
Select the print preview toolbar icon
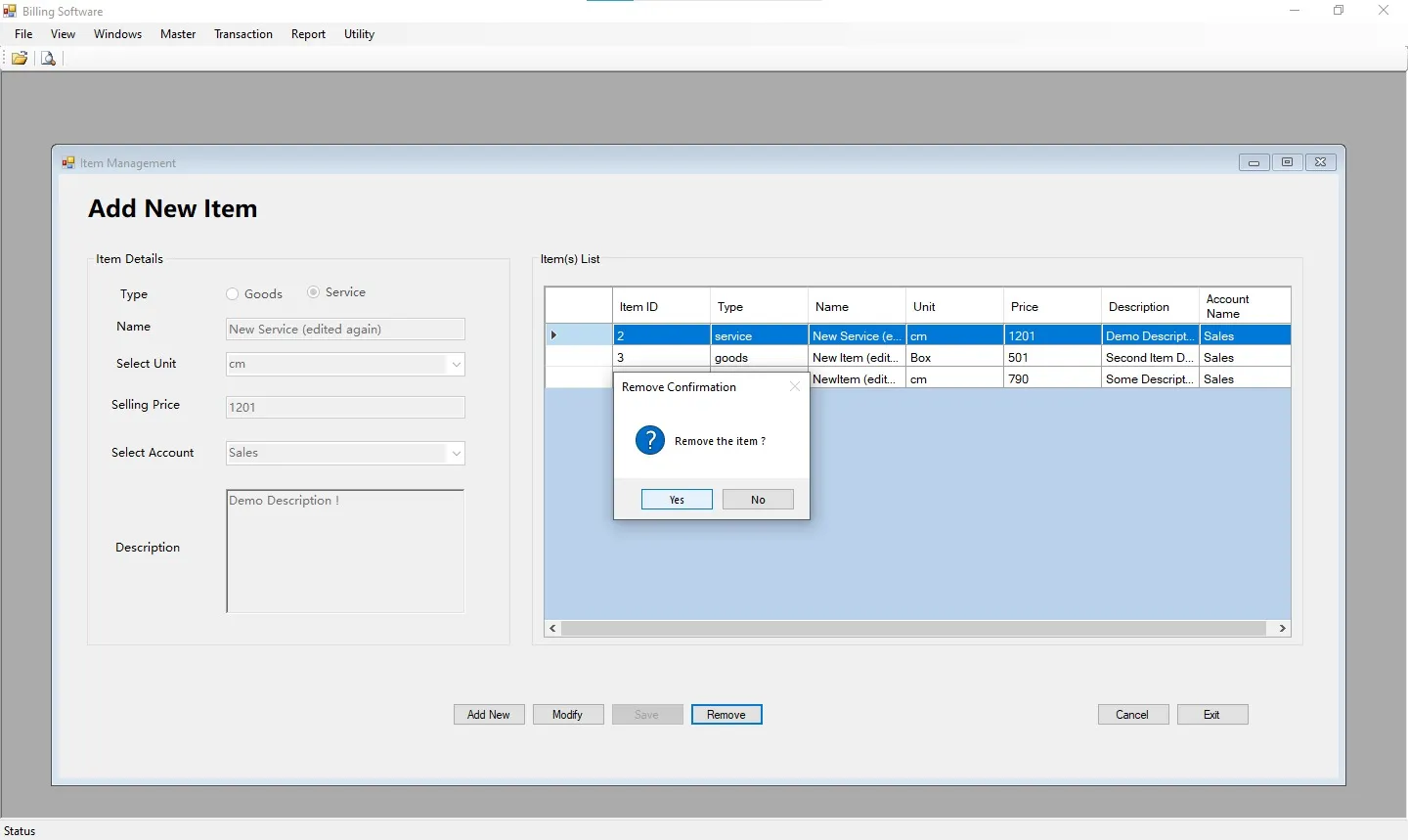coord(48,58)
